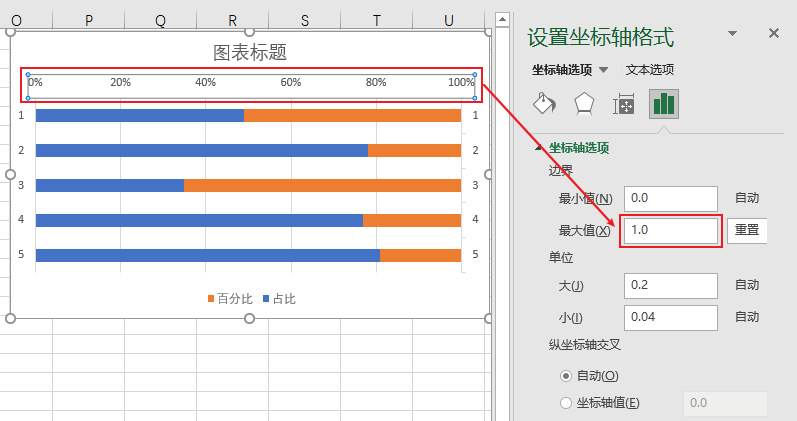Screen dimensions: 797x421
Task: Open the Effects pentagon tab
Action: [584, 104]
